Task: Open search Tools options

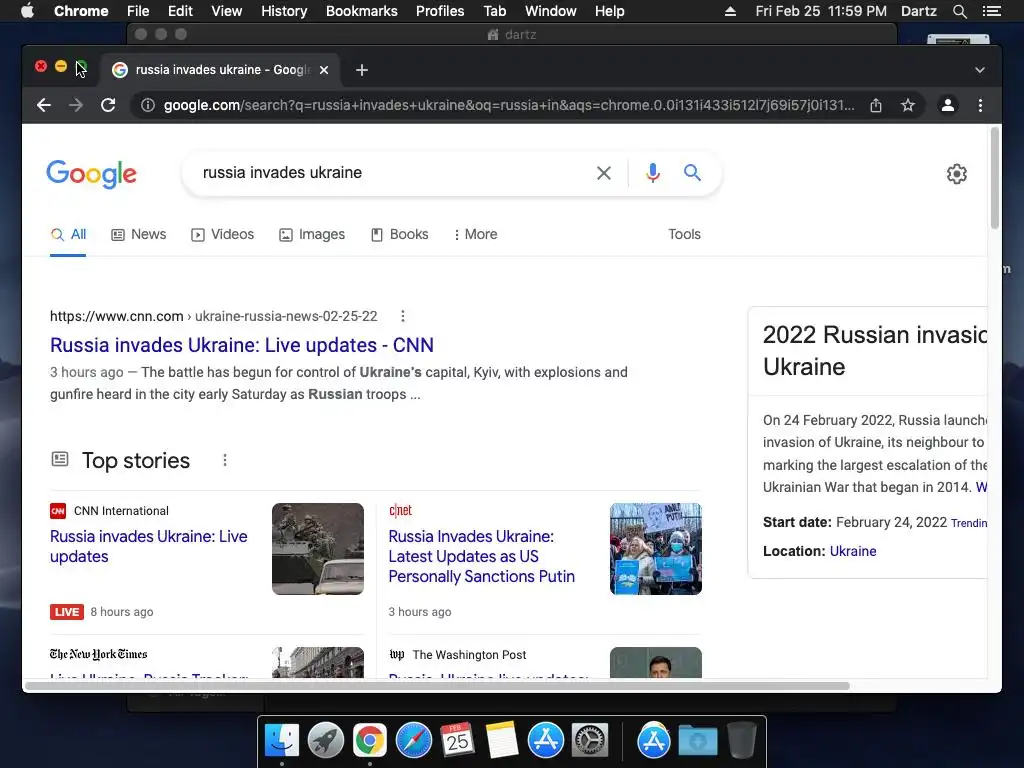Action: [684, 234]
